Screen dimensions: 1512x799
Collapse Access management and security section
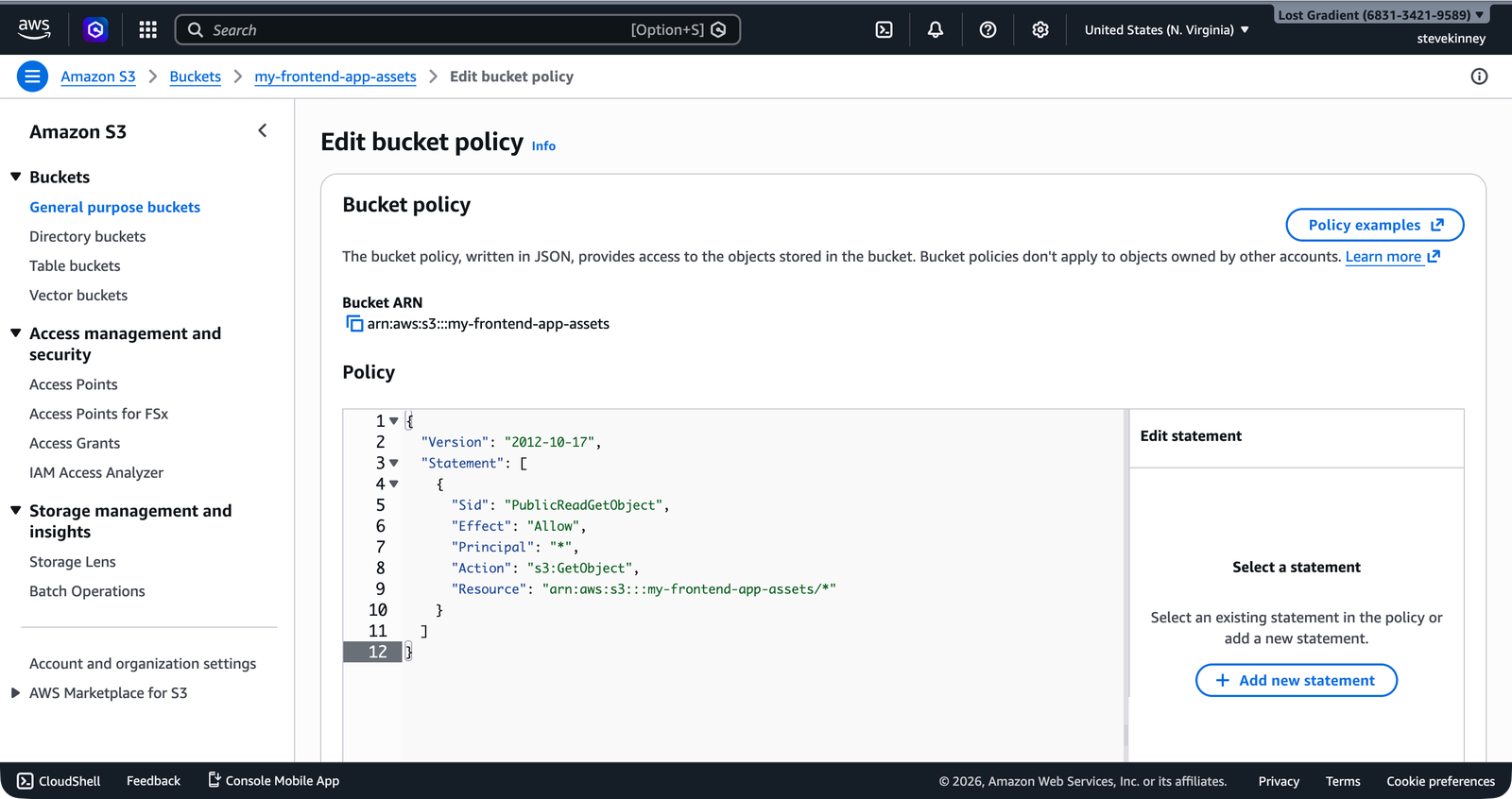pos(16,333)
